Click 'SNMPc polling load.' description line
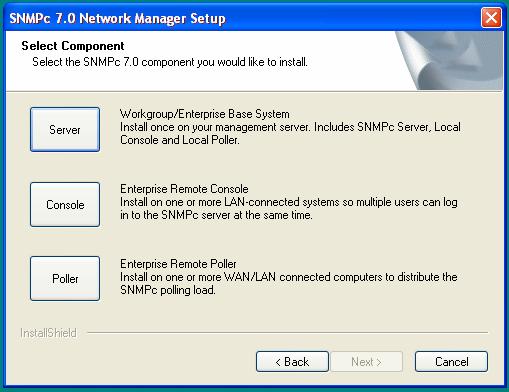Image resolution: width=509 pixels, height=392 pixels. [168, 290]
